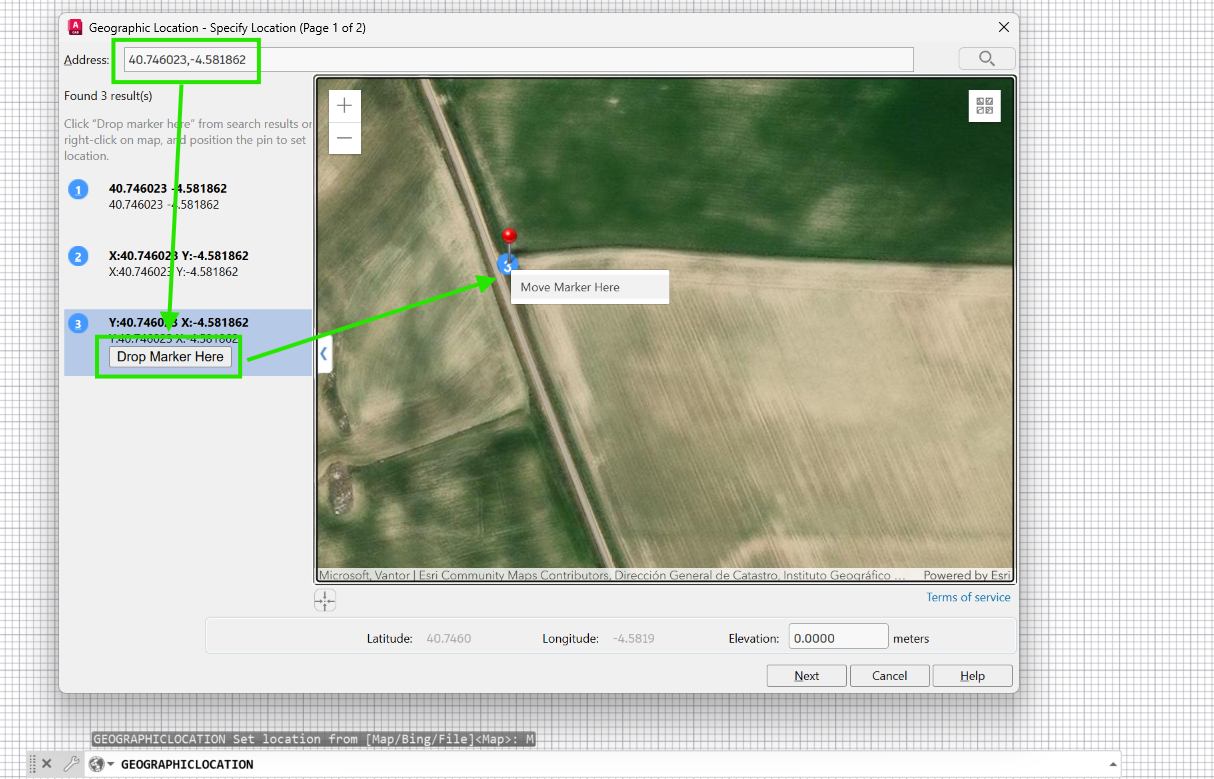
Task: Open the basemap gallery icon
Action: click(x=984, y=106)
